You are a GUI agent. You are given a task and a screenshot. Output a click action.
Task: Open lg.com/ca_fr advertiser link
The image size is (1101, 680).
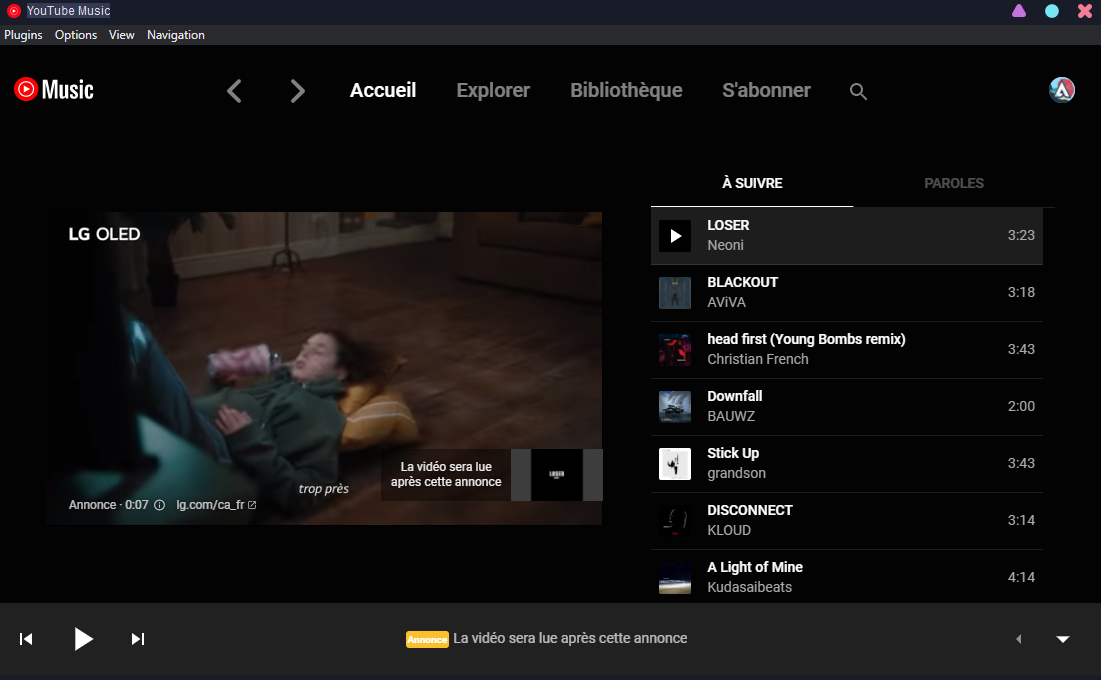tap(216, 505)
